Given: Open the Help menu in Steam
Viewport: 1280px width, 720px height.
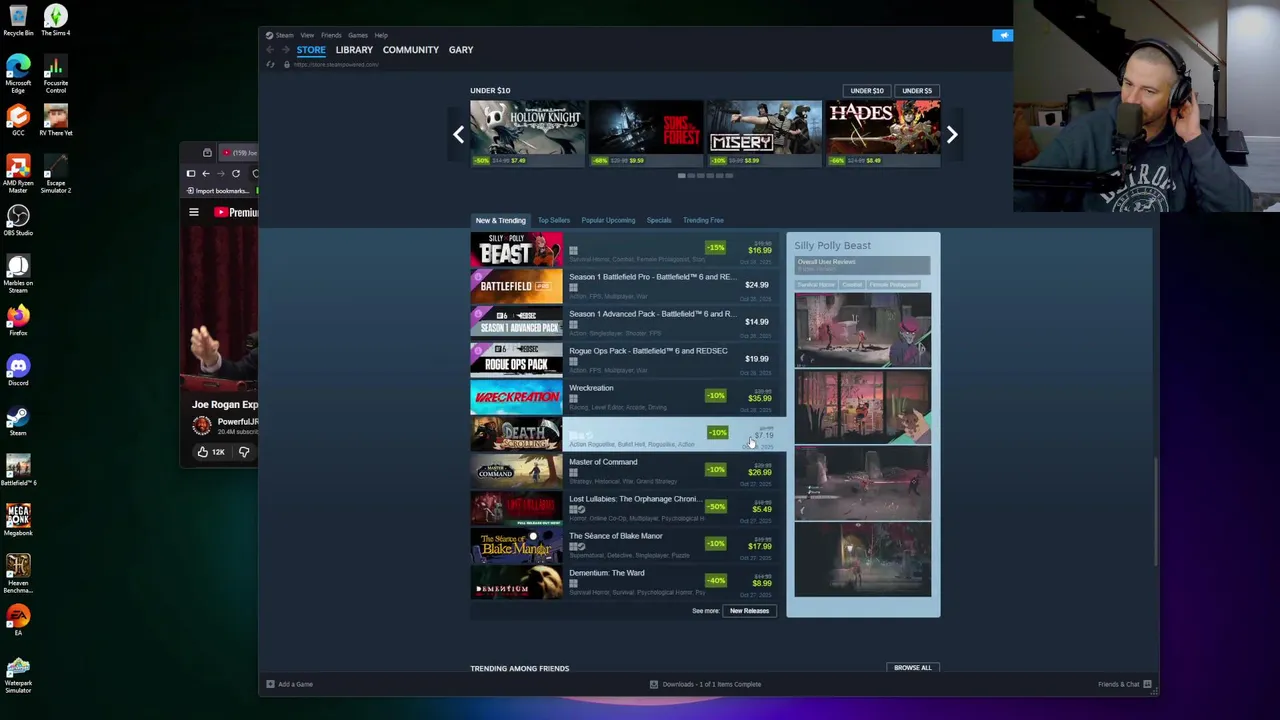Looking at the screenshot, I should point(381,35).
